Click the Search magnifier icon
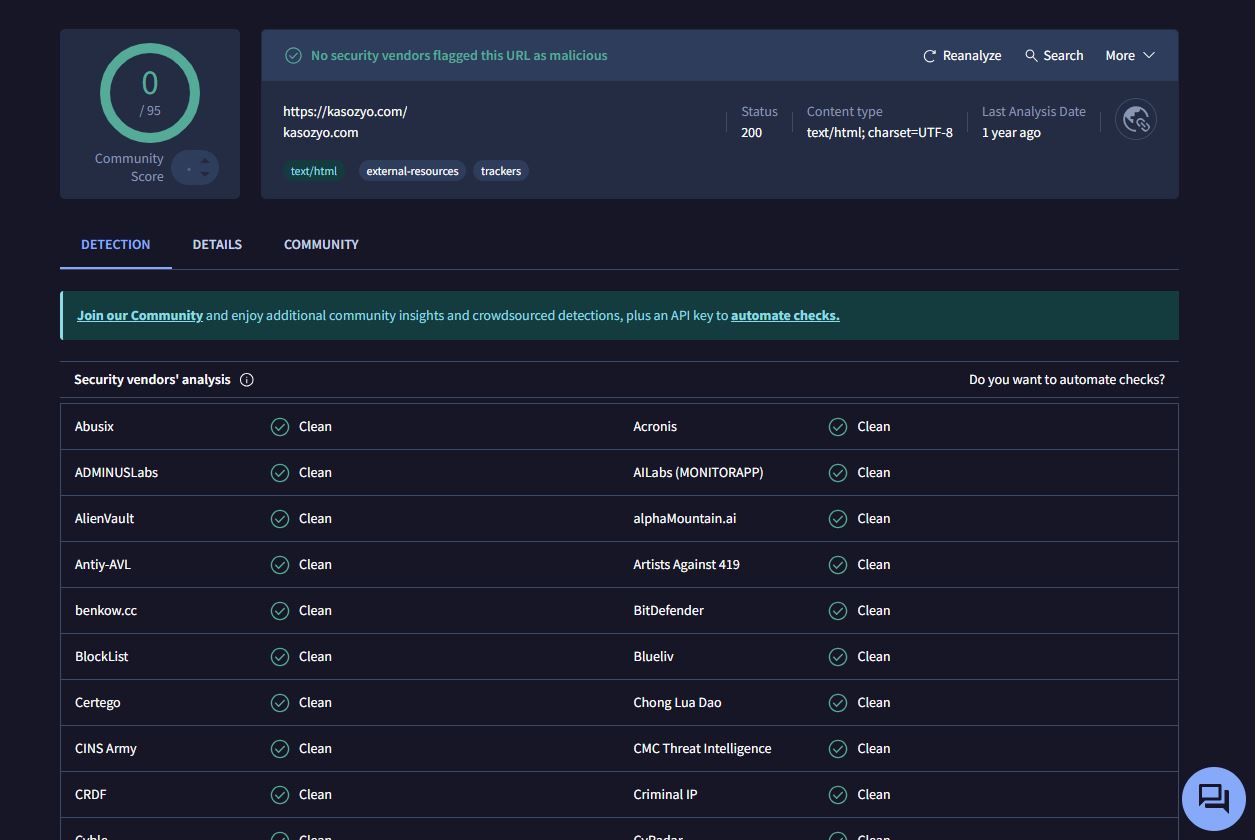 1031,56
